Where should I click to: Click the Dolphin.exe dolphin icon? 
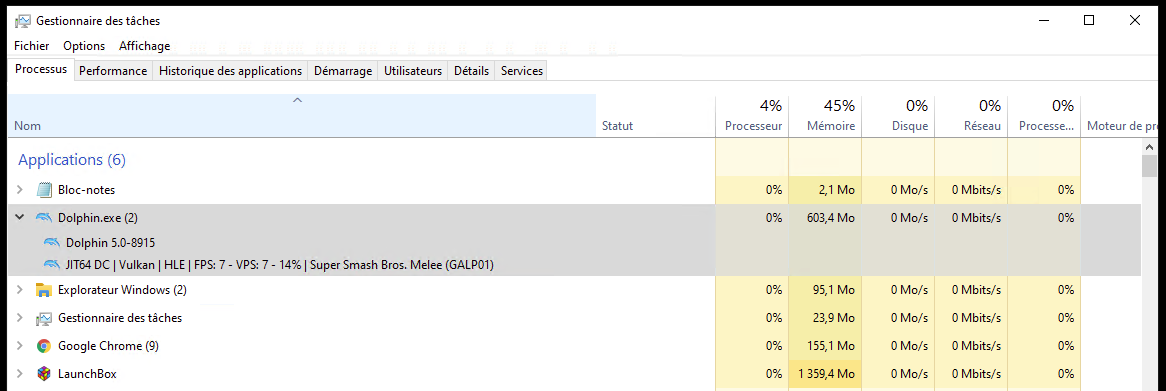coord(44,218)
